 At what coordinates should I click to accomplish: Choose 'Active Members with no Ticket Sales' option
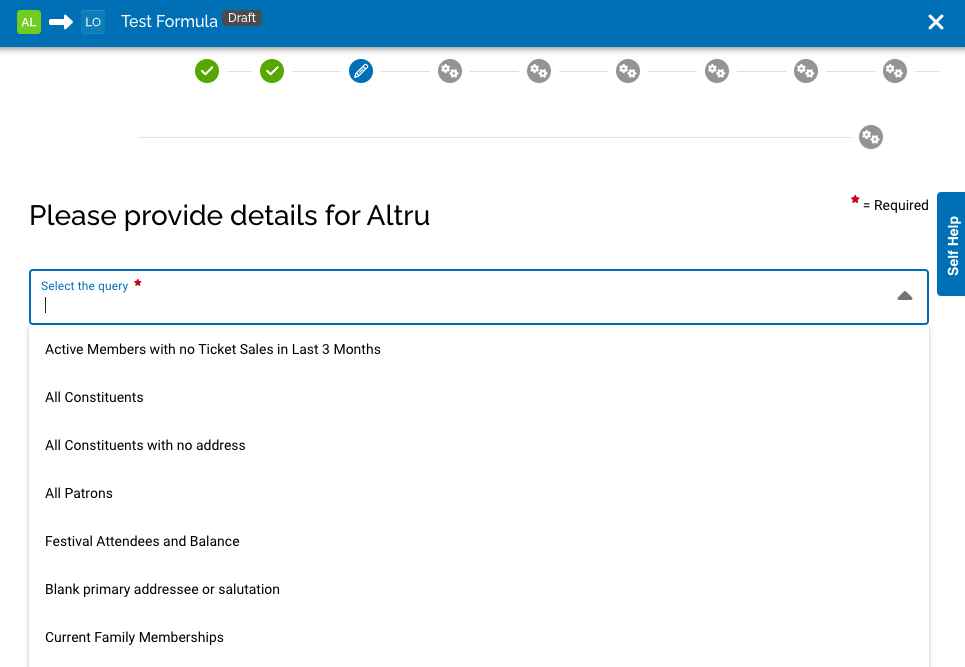(213, 349)
